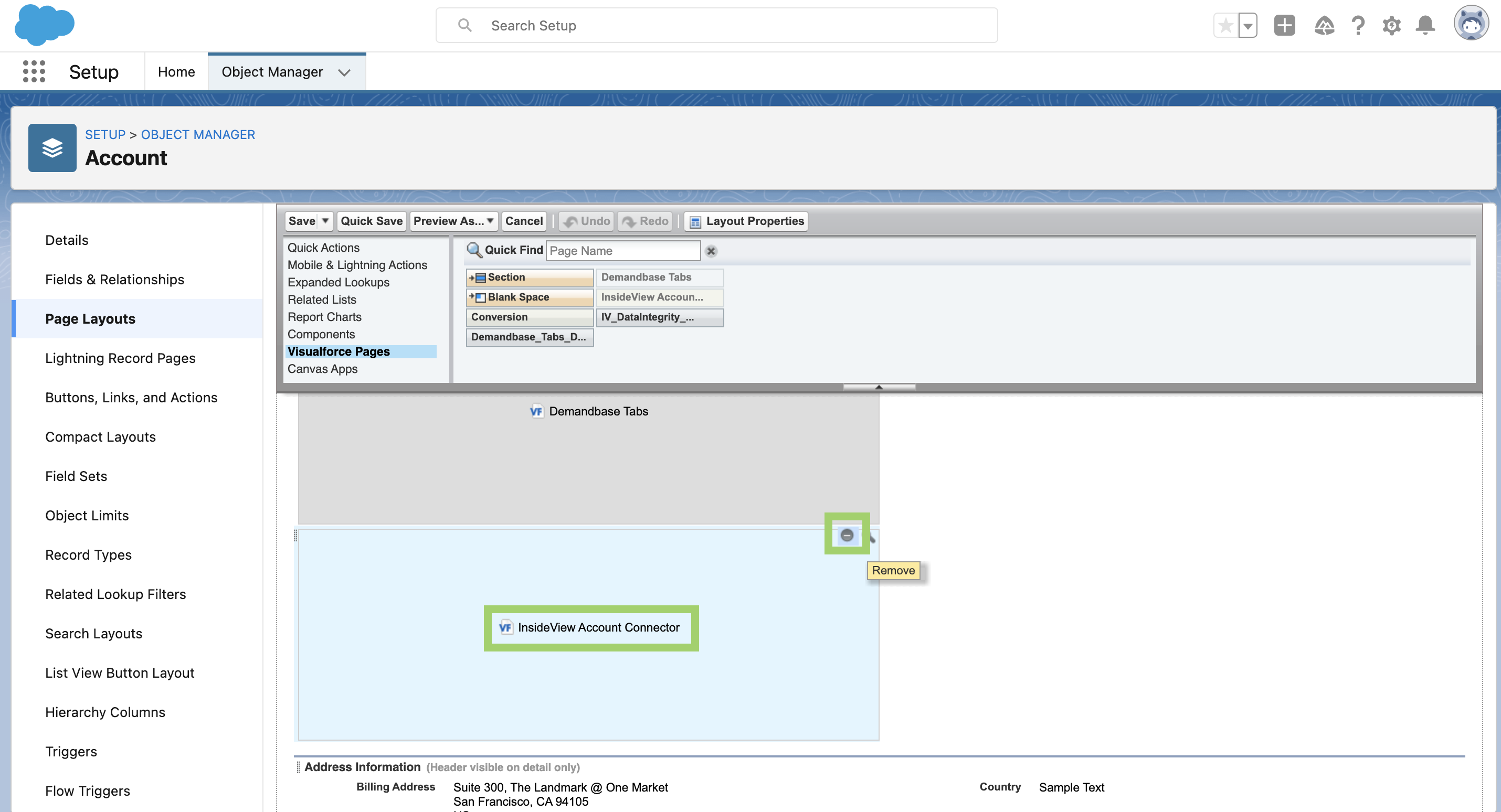Image resolution: width=1501 pixels, height=812 pixels.
Task: Select the Conversion palette item
Action: pos(530,317)
